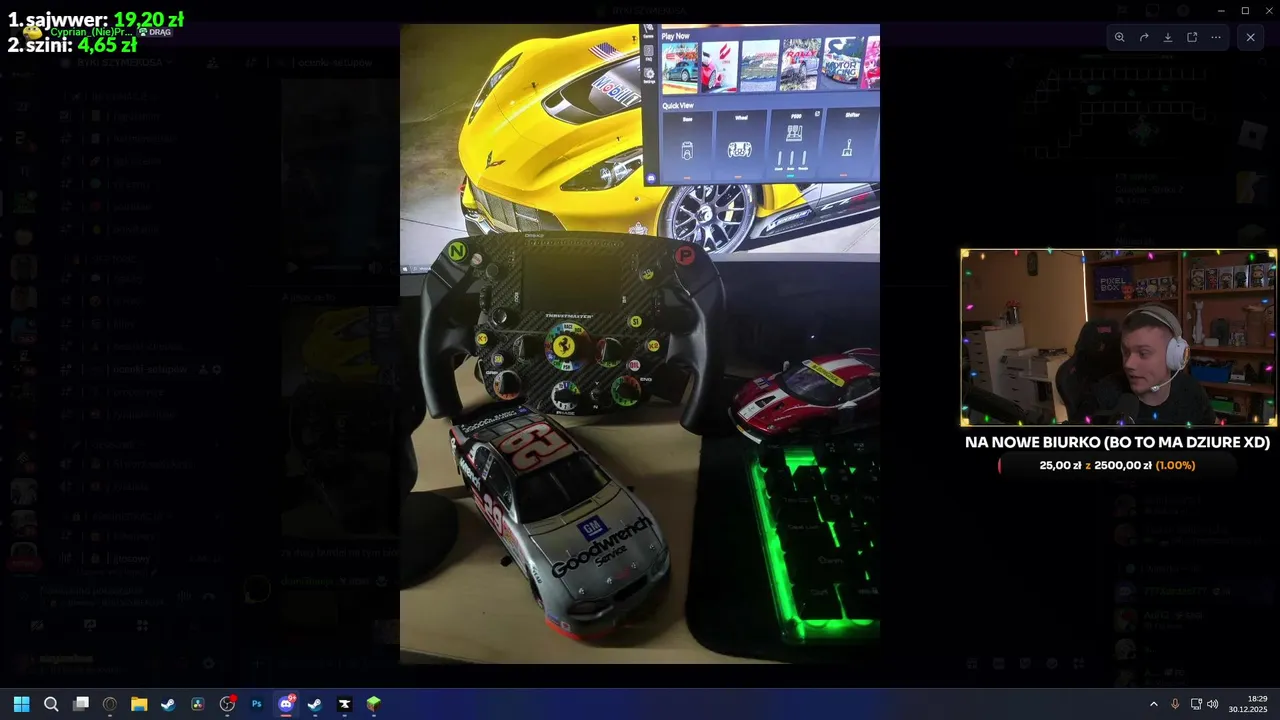This screenshot has height=720, width=1280.
Task: Open Windows Search from the taskbar
Action: [x=51, y=704]
